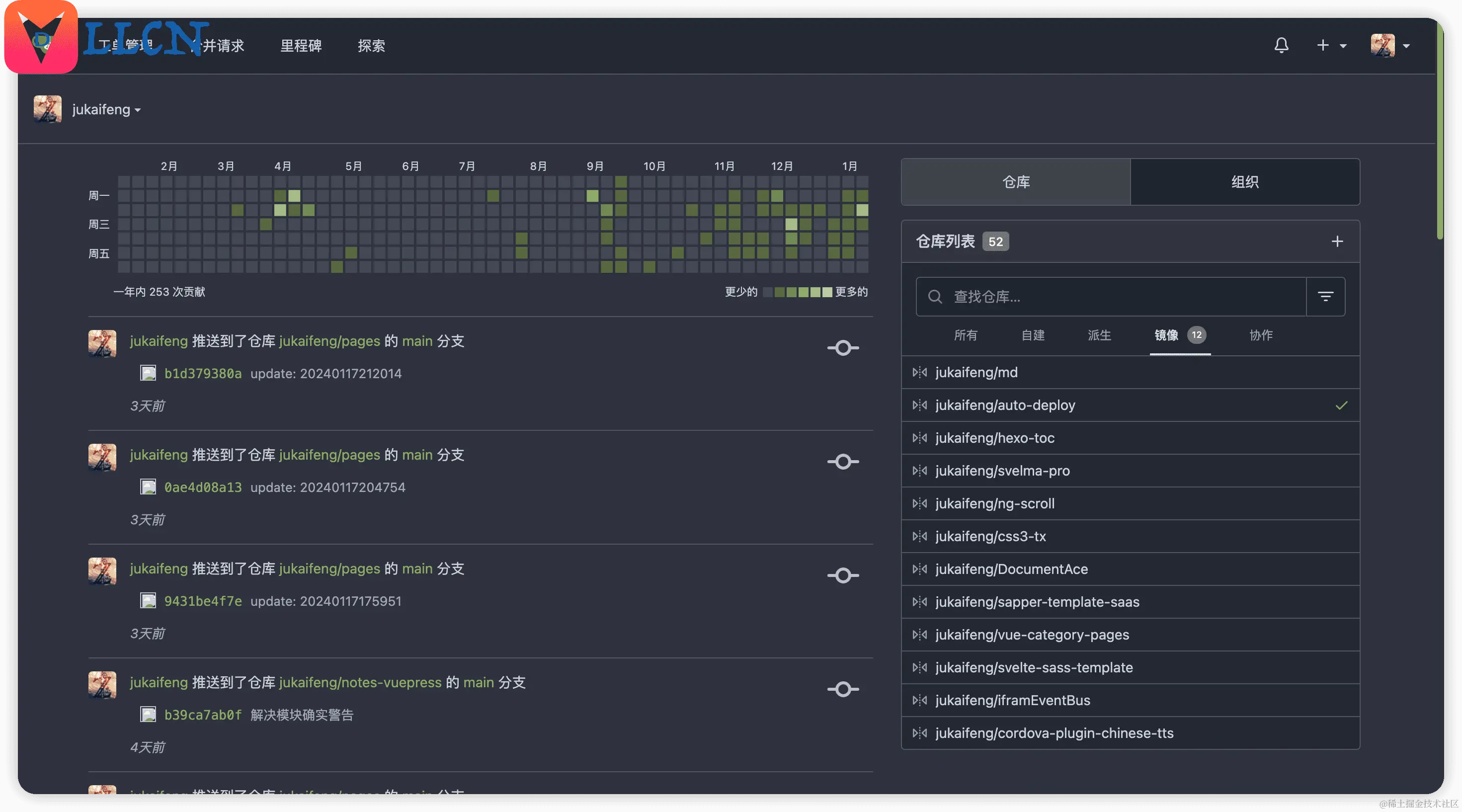Viewport: 1462px width, 812px height.
Task: Click the notification bell icon
Action: pyautogui.click(x=1281, y=45)
